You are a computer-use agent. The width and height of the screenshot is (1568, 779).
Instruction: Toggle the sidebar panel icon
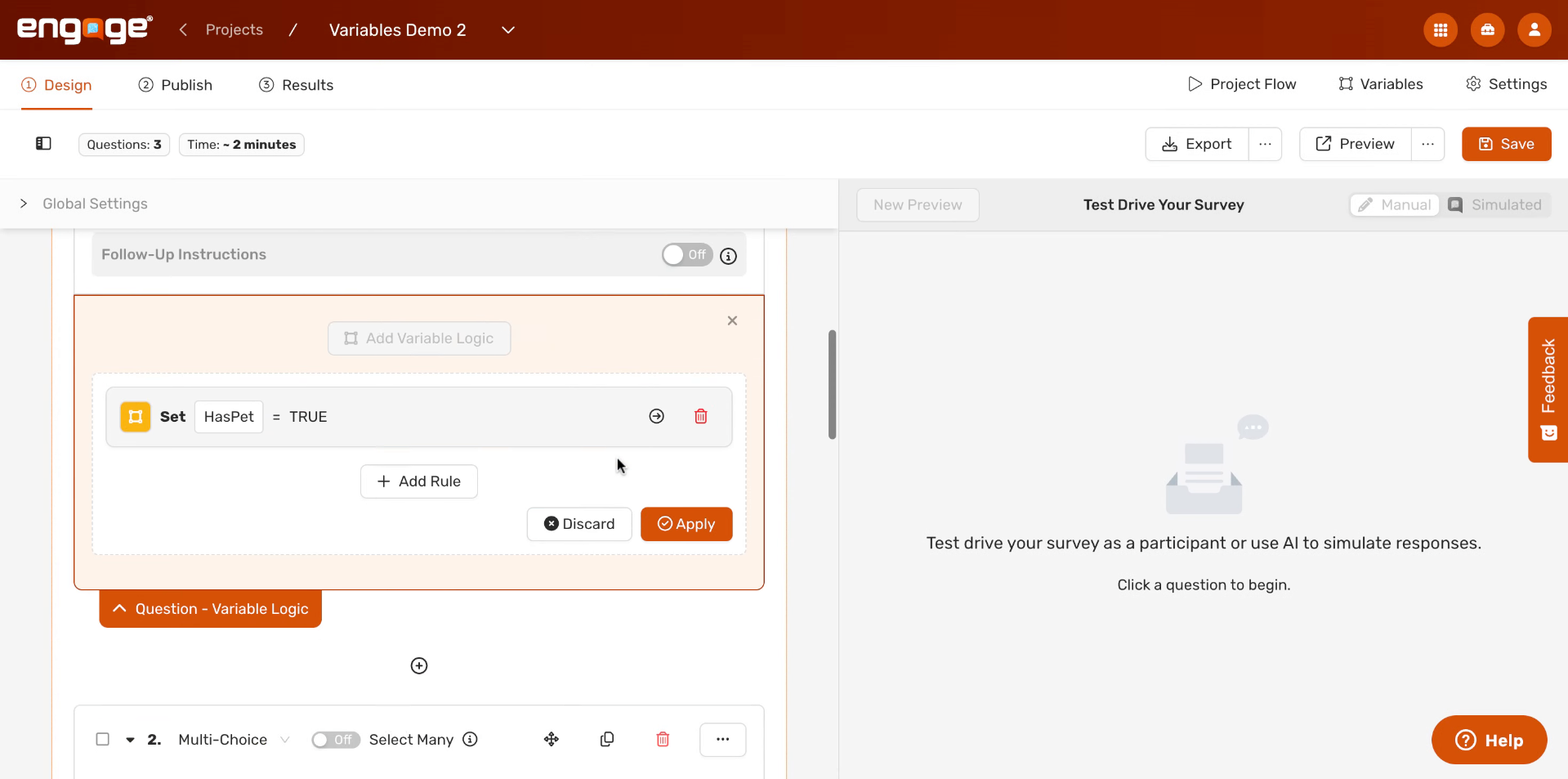[x=43, y=144]
